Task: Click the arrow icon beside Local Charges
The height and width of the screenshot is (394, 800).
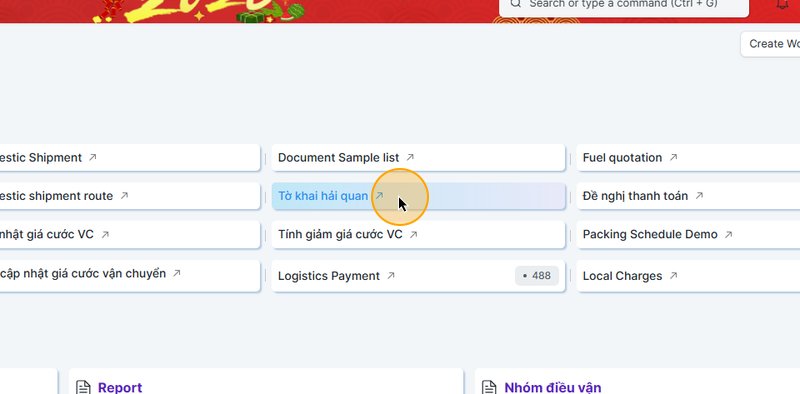Action: click(x=673, y=276)
